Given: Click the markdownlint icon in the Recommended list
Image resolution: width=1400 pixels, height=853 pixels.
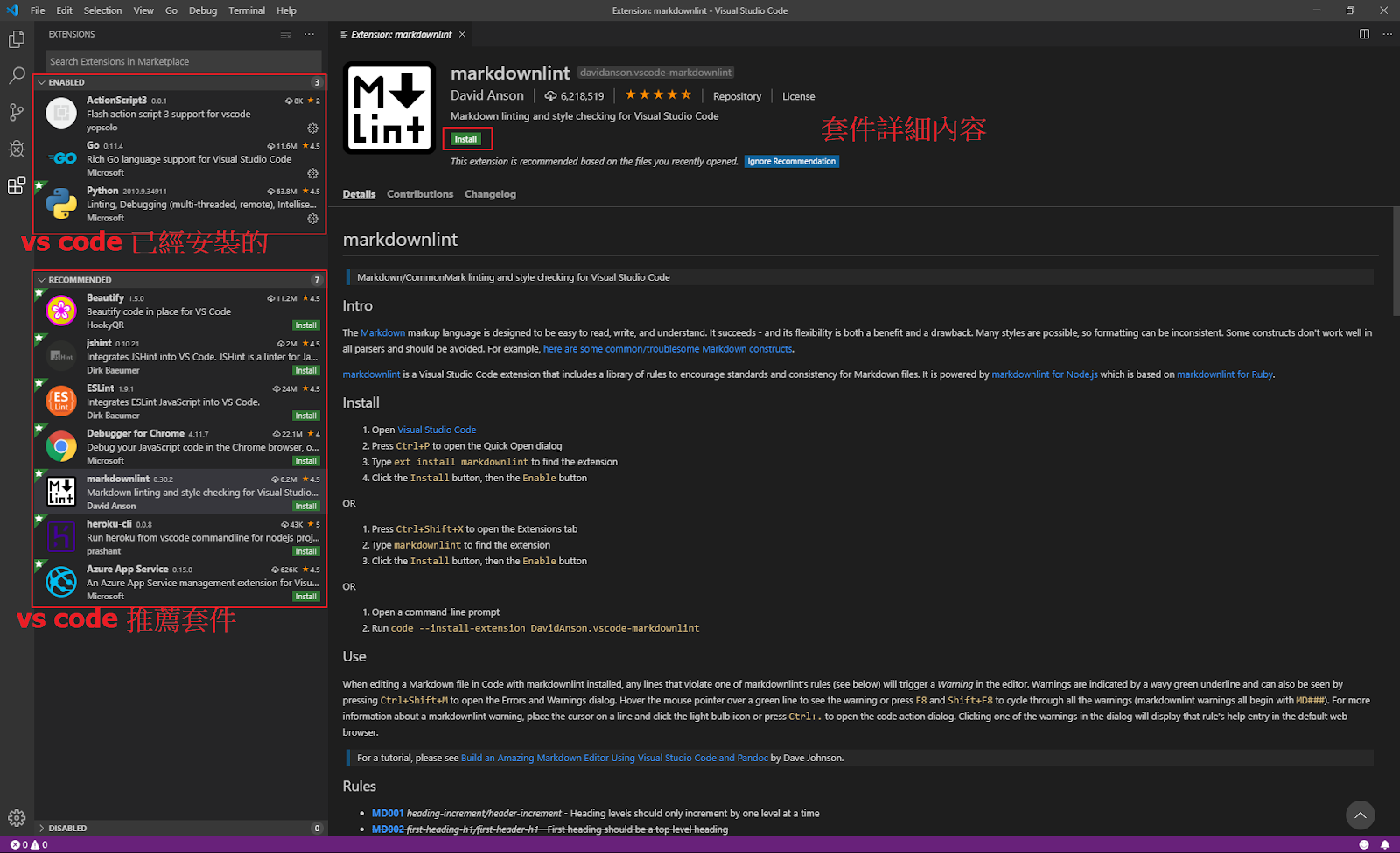Looking at the screenshot, I should [x=61, y=492].
